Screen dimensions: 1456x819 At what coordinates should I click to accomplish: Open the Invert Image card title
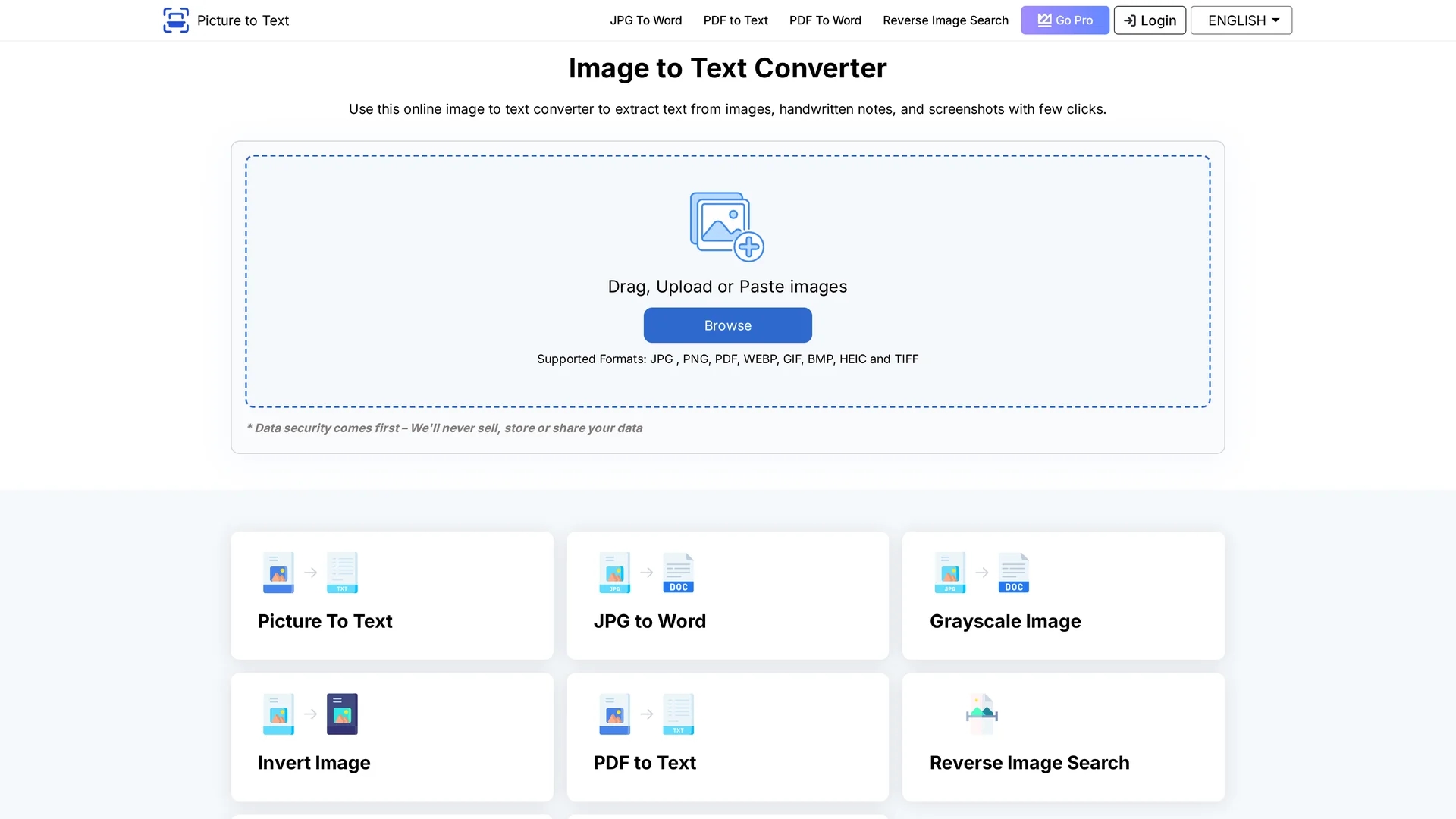(314, 763)
